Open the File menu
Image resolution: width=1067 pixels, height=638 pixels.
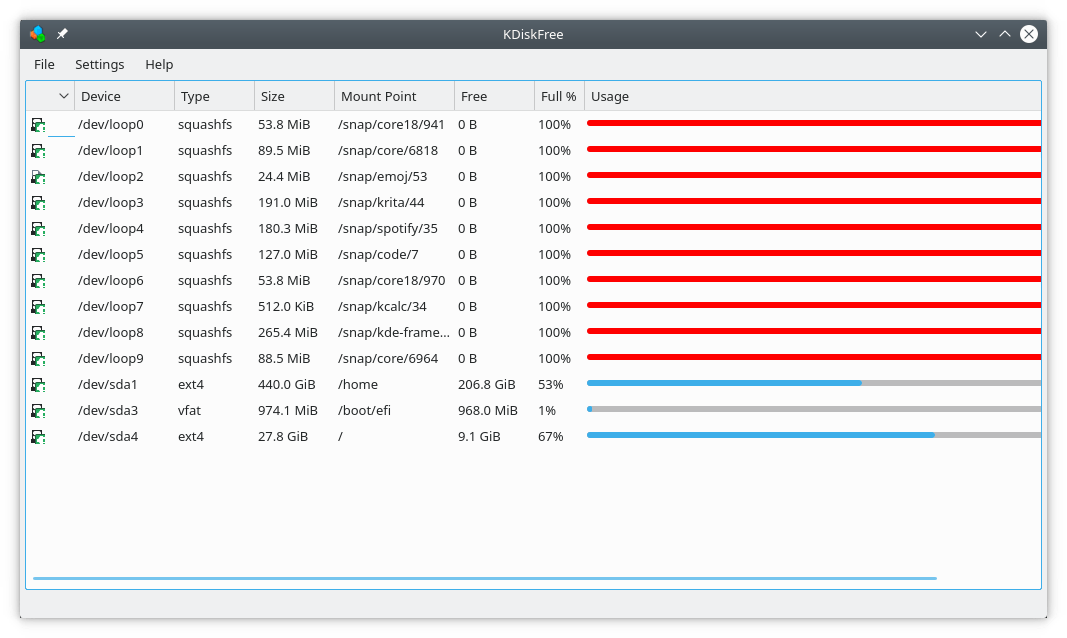44,64
